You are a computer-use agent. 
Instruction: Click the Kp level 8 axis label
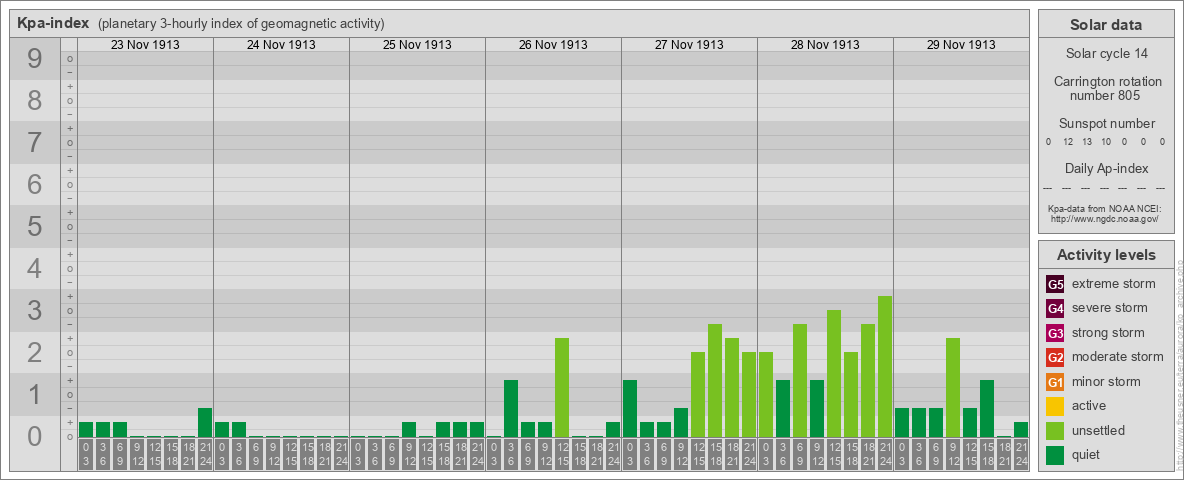[x=35, y=100]
